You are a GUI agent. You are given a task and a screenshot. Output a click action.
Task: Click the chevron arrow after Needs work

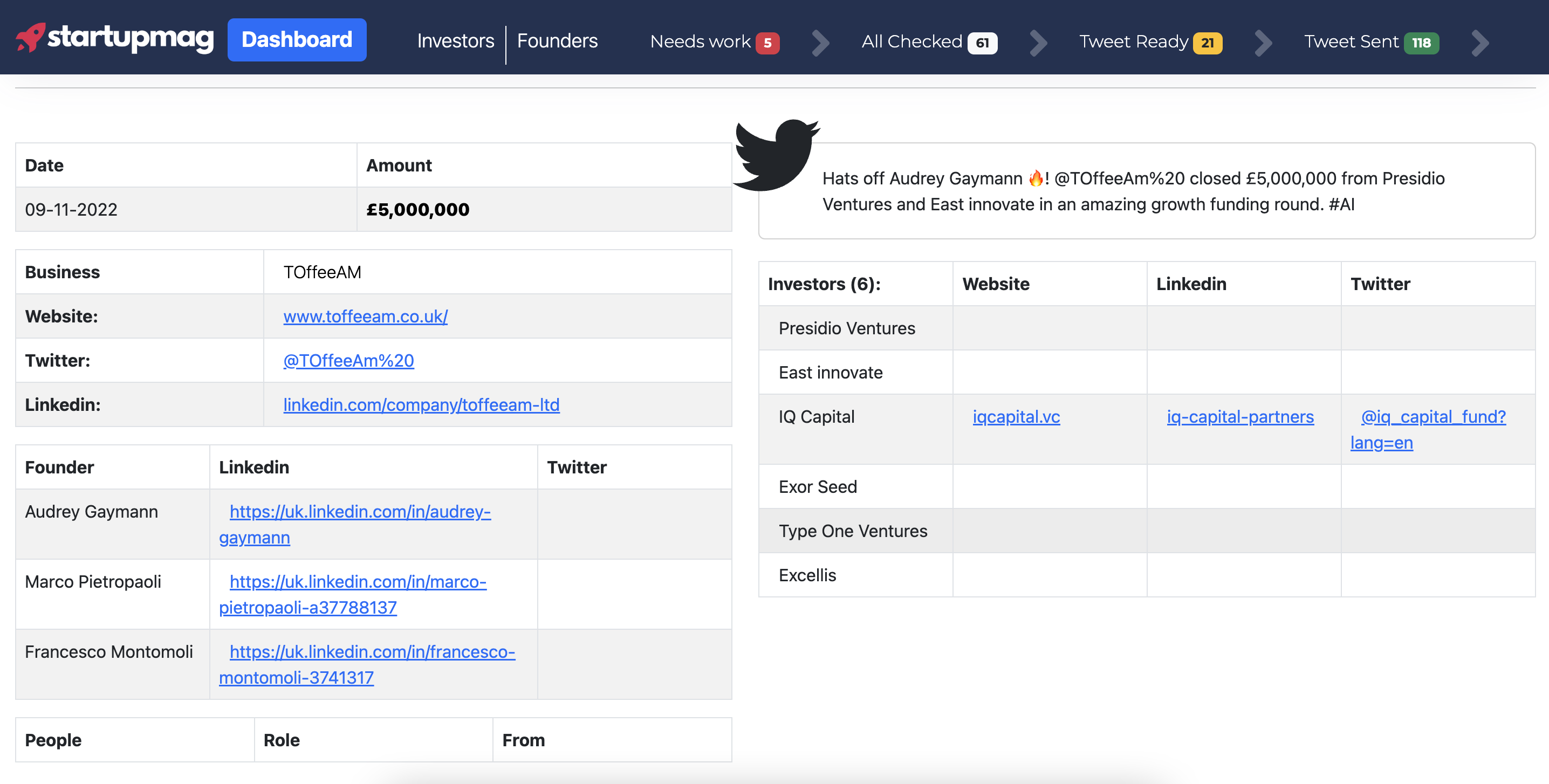coord(820,43)
